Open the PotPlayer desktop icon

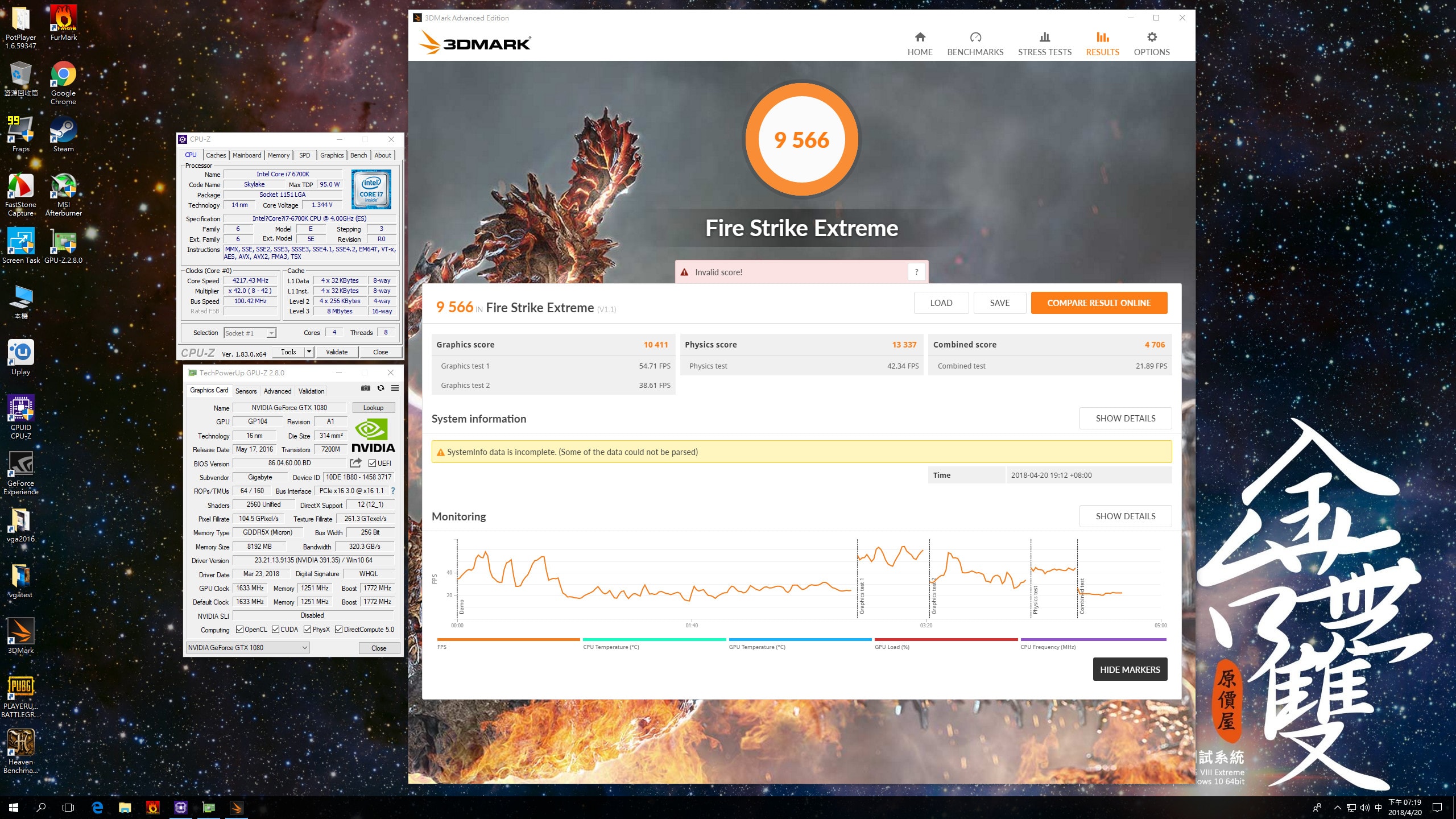(21, 27)
